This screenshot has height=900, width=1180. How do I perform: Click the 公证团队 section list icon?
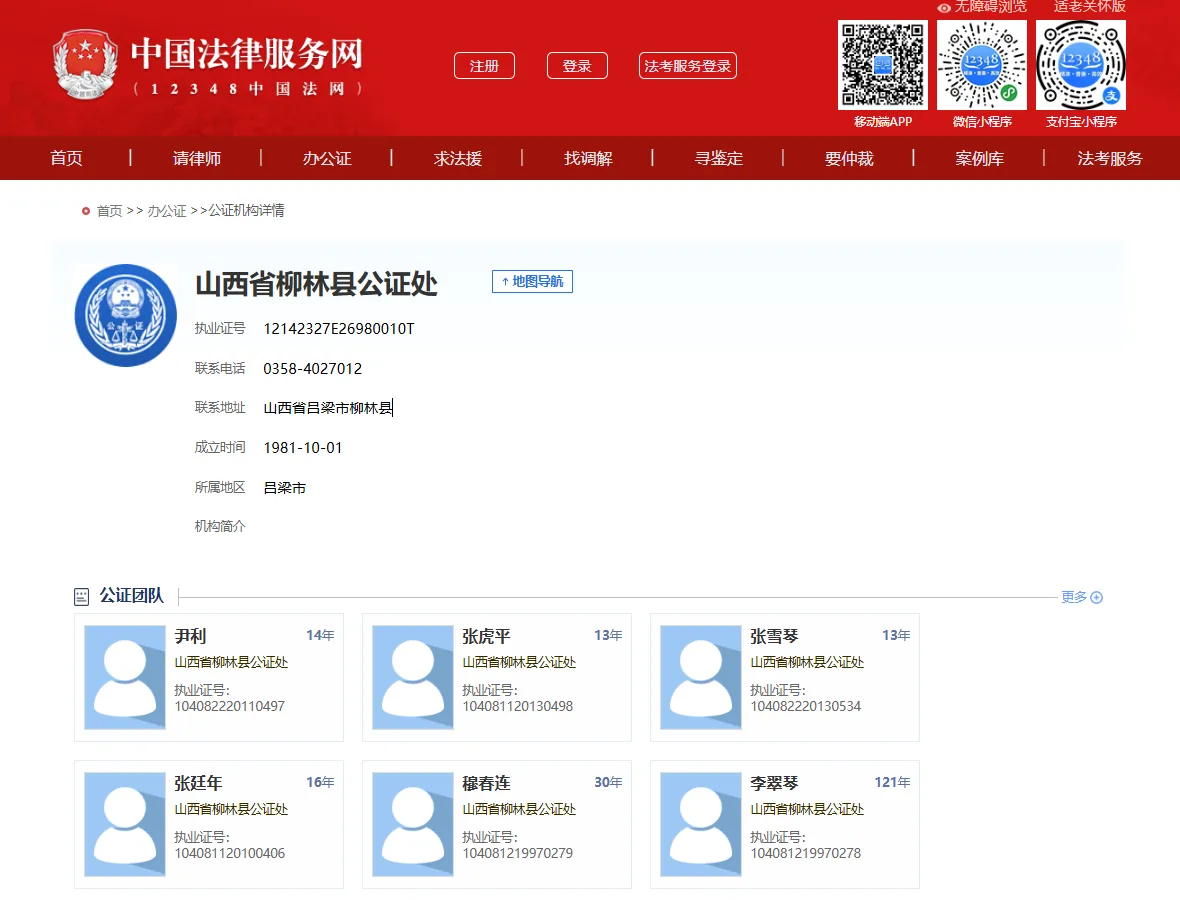pyautogui.click(x=81, y=597)
